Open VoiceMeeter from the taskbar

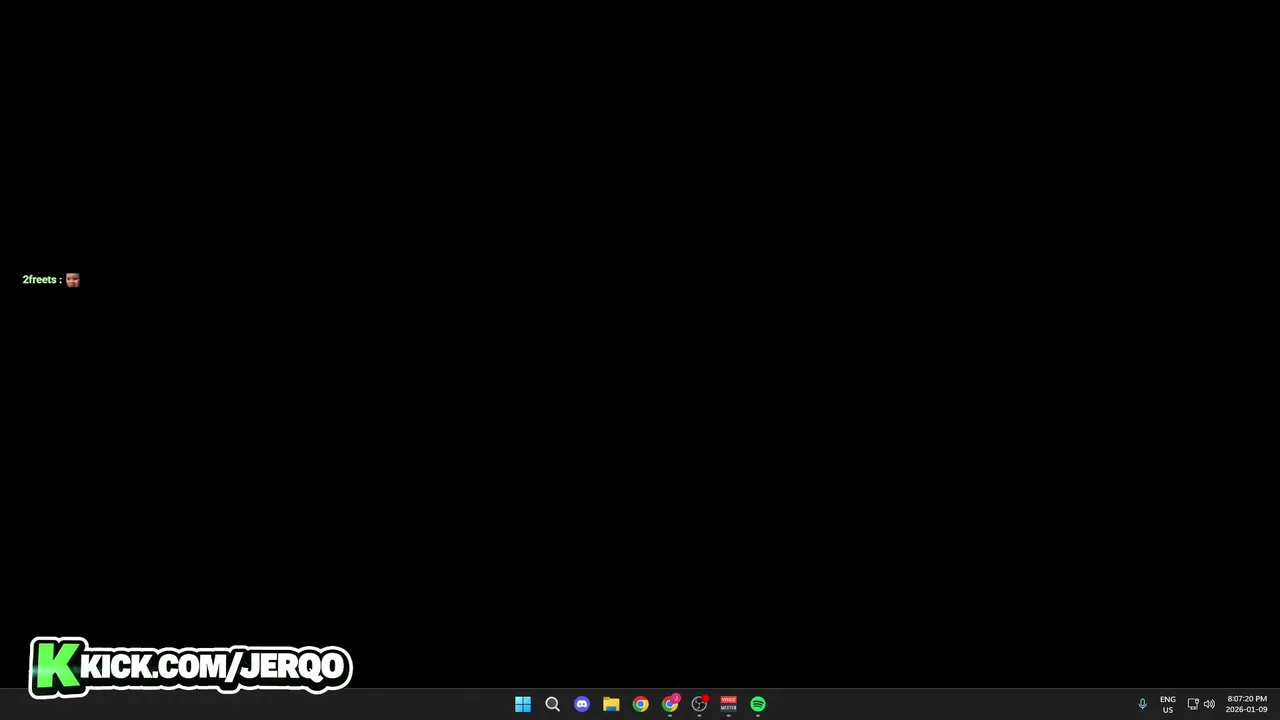728,704
